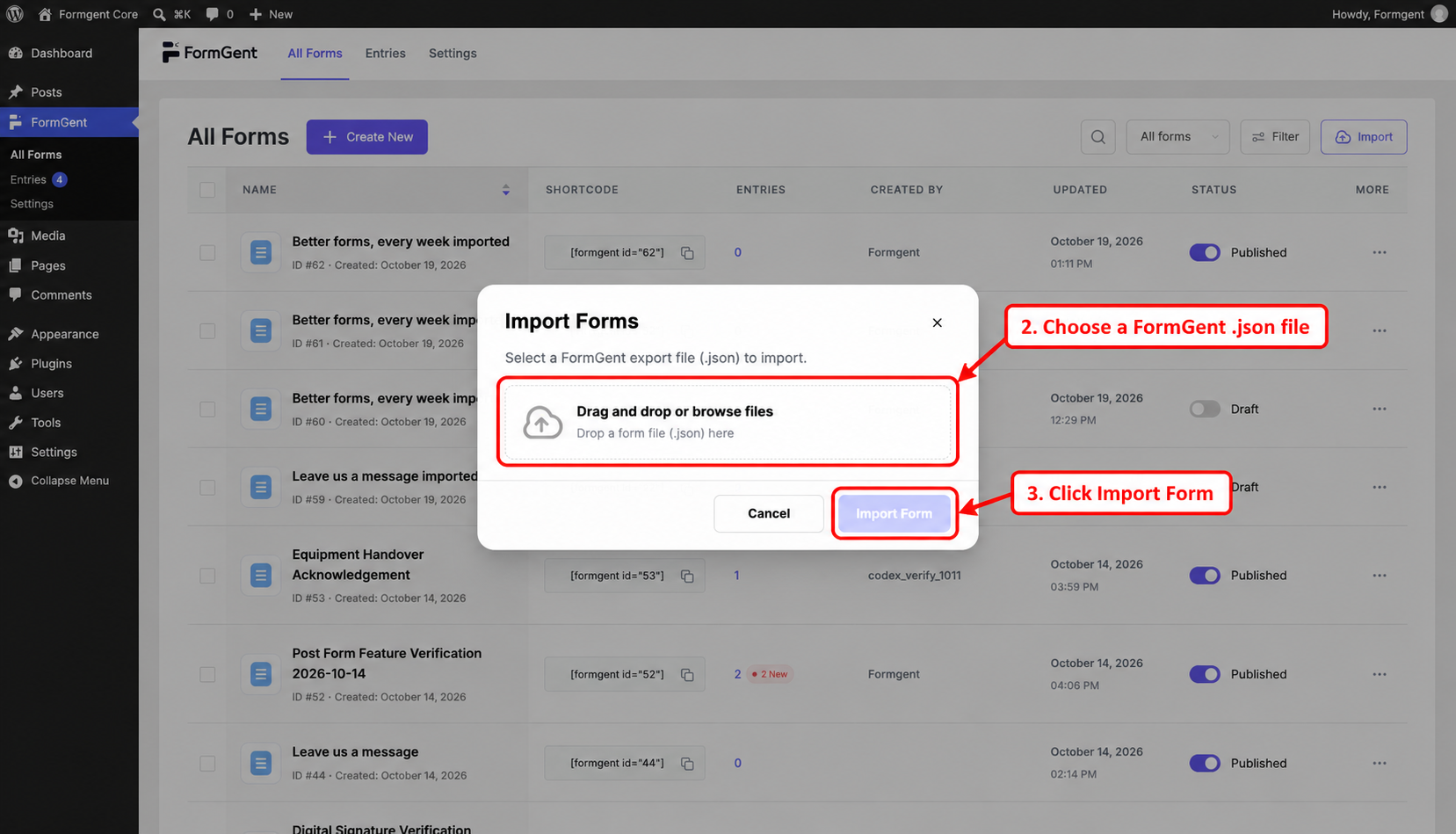Image resolution: width=1456 pixels, height=834 pixels.
Task: Click the FormGent logo in the header
Action: tap(209, 53)
